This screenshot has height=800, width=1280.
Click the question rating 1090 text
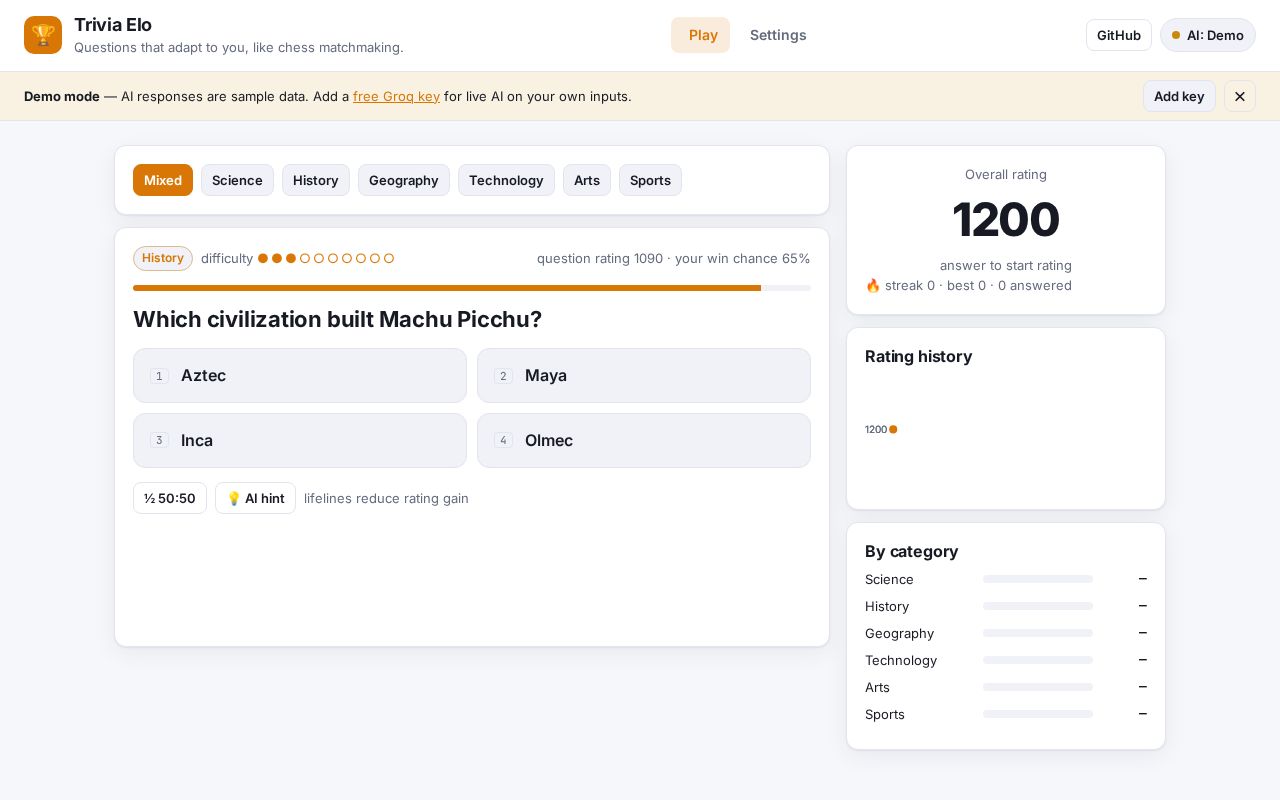600,258
